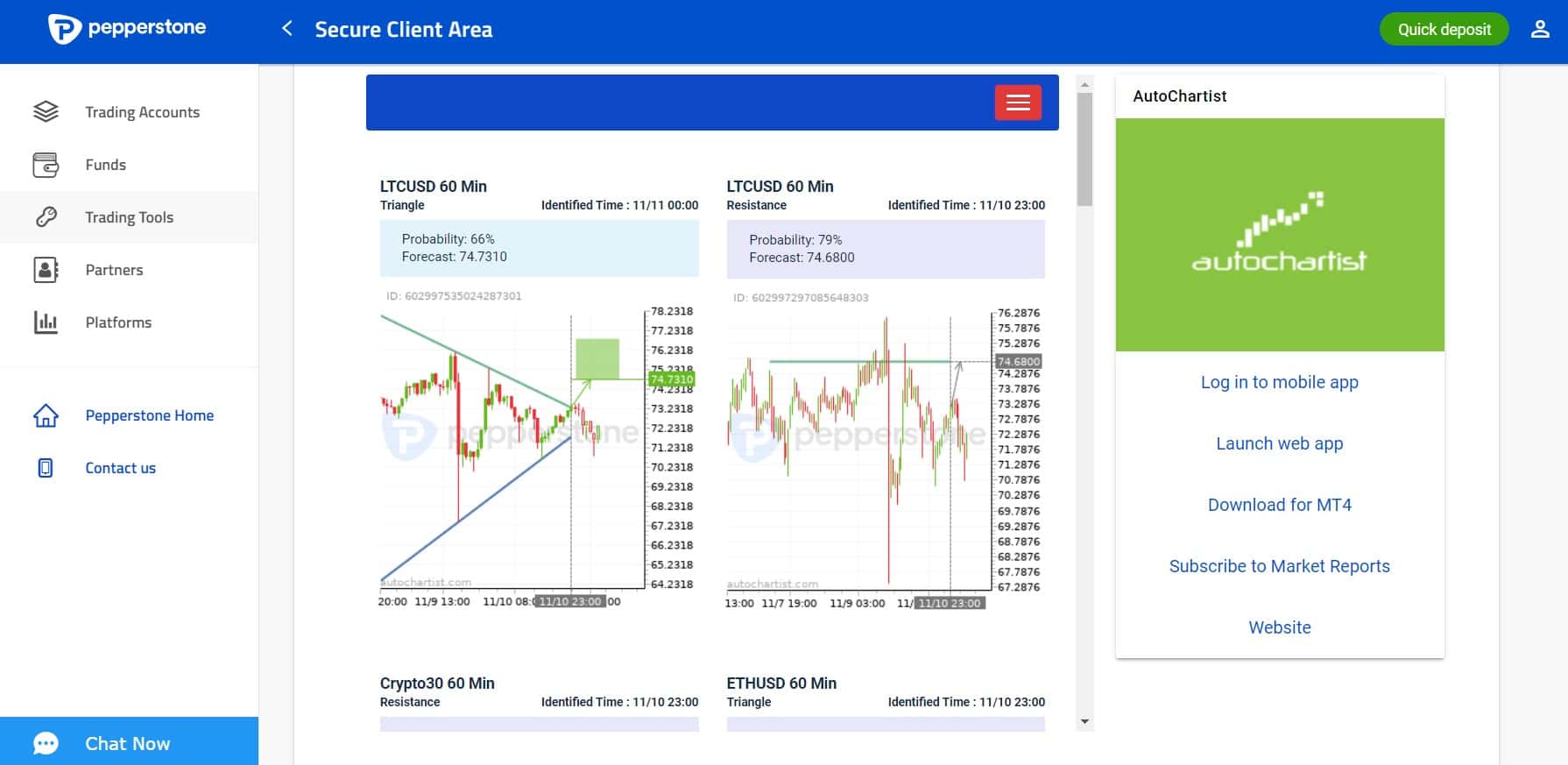The image size is (1568, 765).
Task: Open the Launch web app link
Action: pyautogui.click(x=1279, y=443)
